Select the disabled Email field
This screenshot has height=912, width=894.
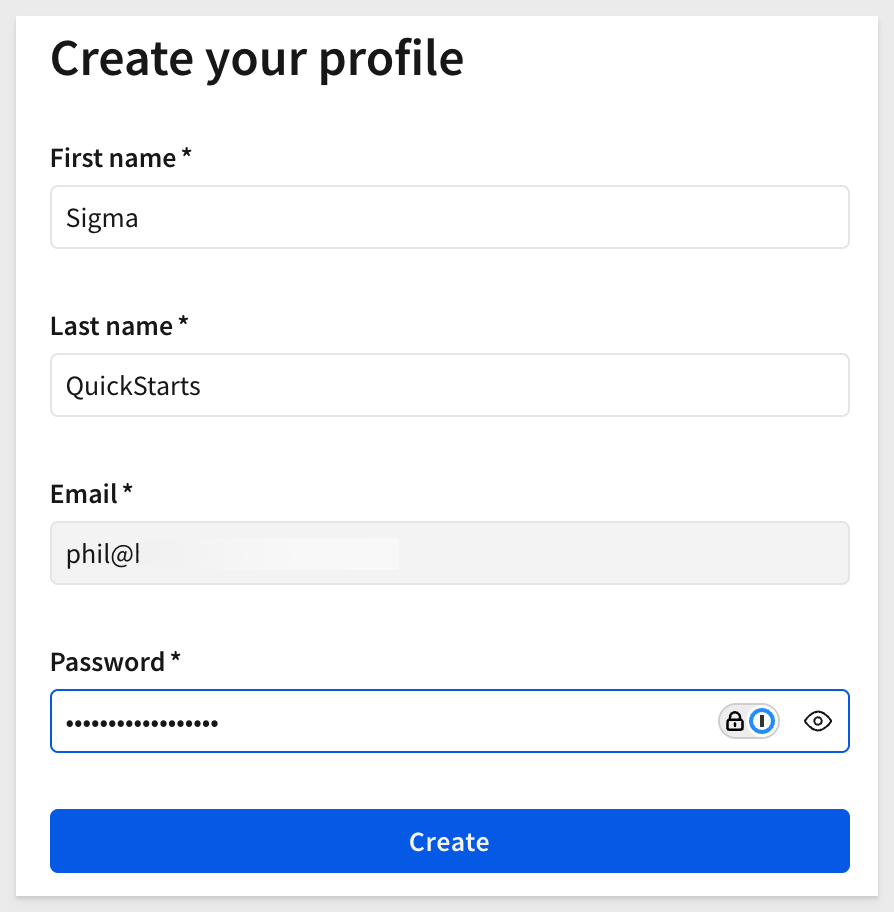pos(450,553)
